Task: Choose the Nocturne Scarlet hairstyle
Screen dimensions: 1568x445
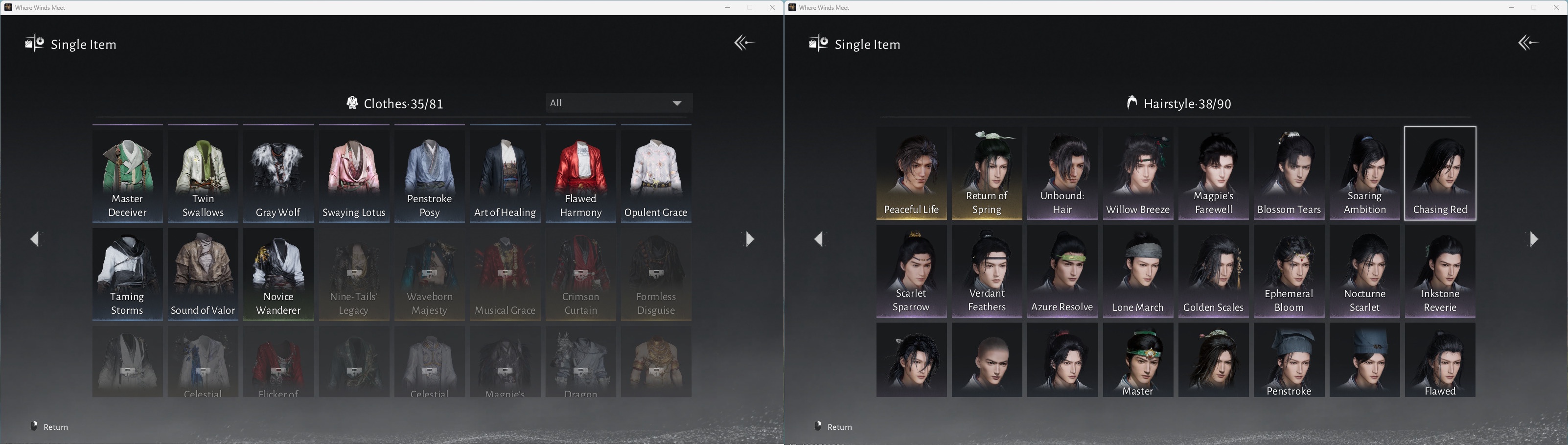Action: pyautogui.click(x=1364, y=271)
